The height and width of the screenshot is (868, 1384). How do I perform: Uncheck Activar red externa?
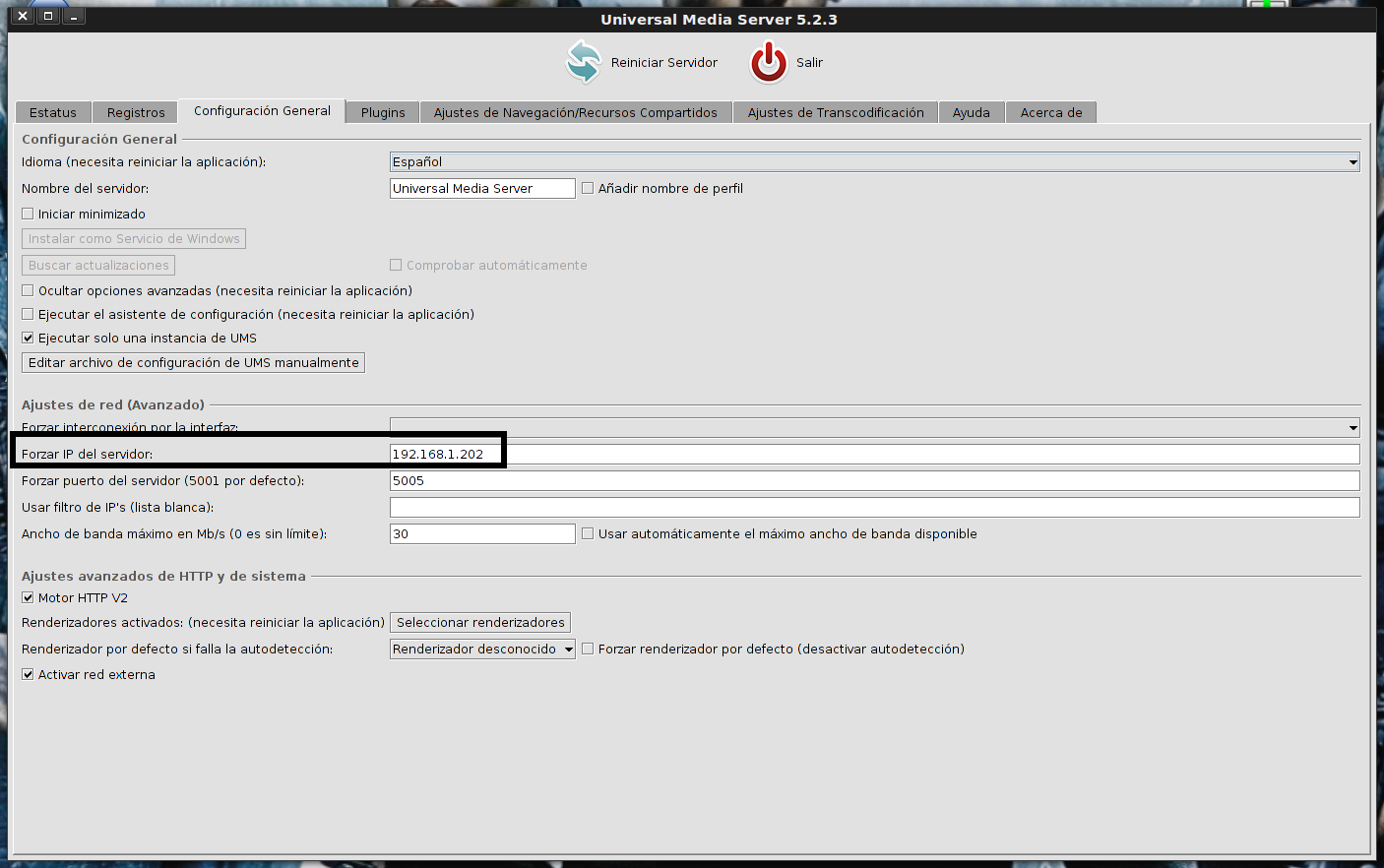coord(28,674)
